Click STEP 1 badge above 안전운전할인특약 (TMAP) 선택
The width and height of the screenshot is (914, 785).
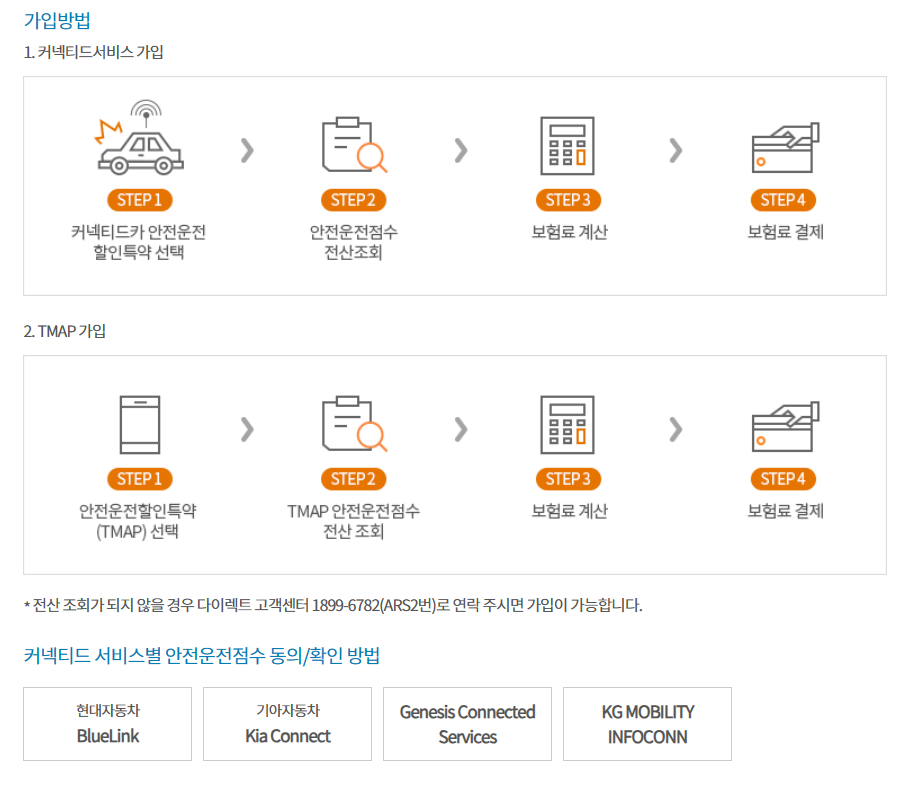(x=140, y=479)
